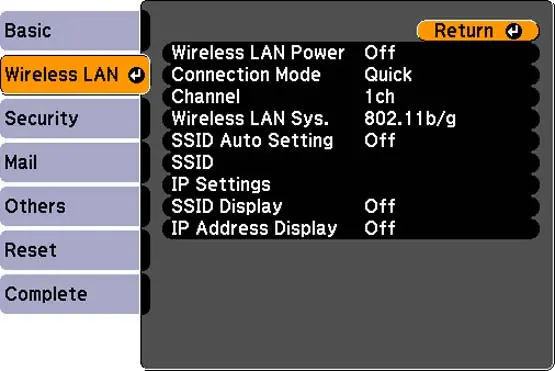Toggle SSID Auto Setting off value
The image size is (555, 371).
tap(380, 141)
